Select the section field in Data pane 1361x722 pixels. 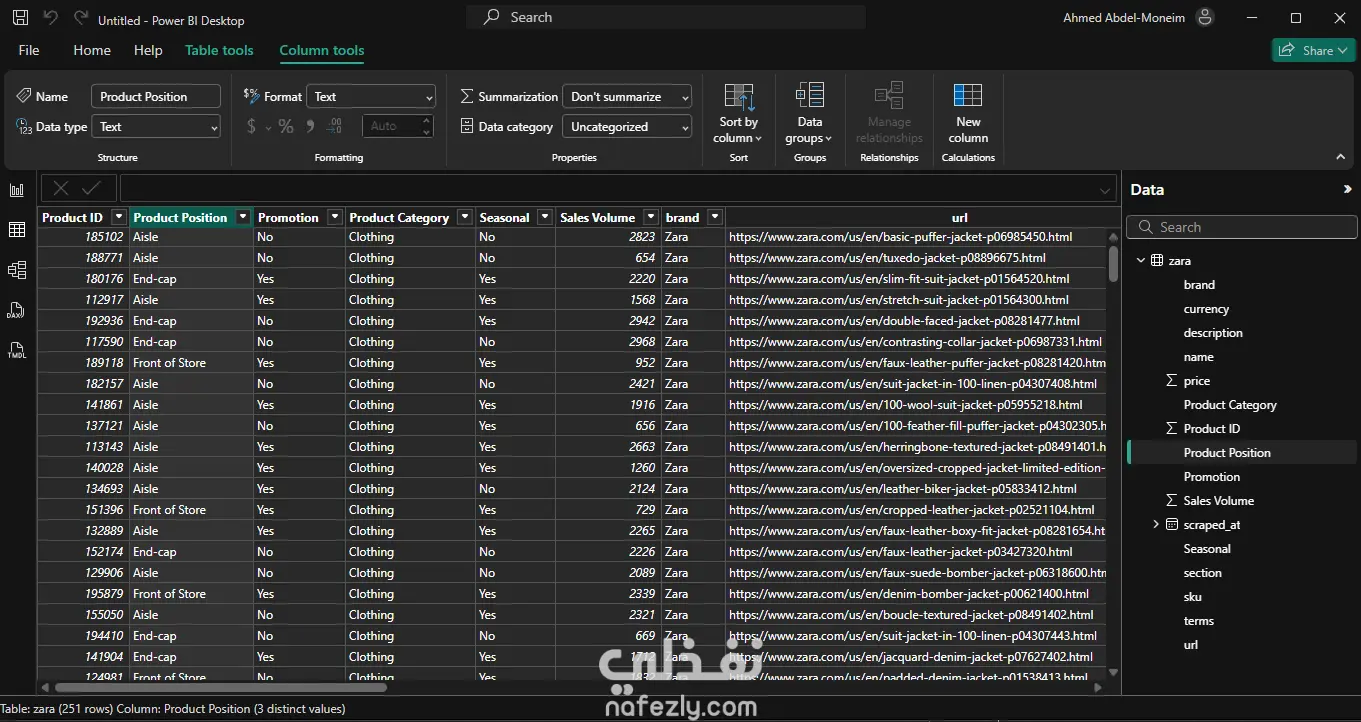pyautogui.click(x=1203, y=573)
